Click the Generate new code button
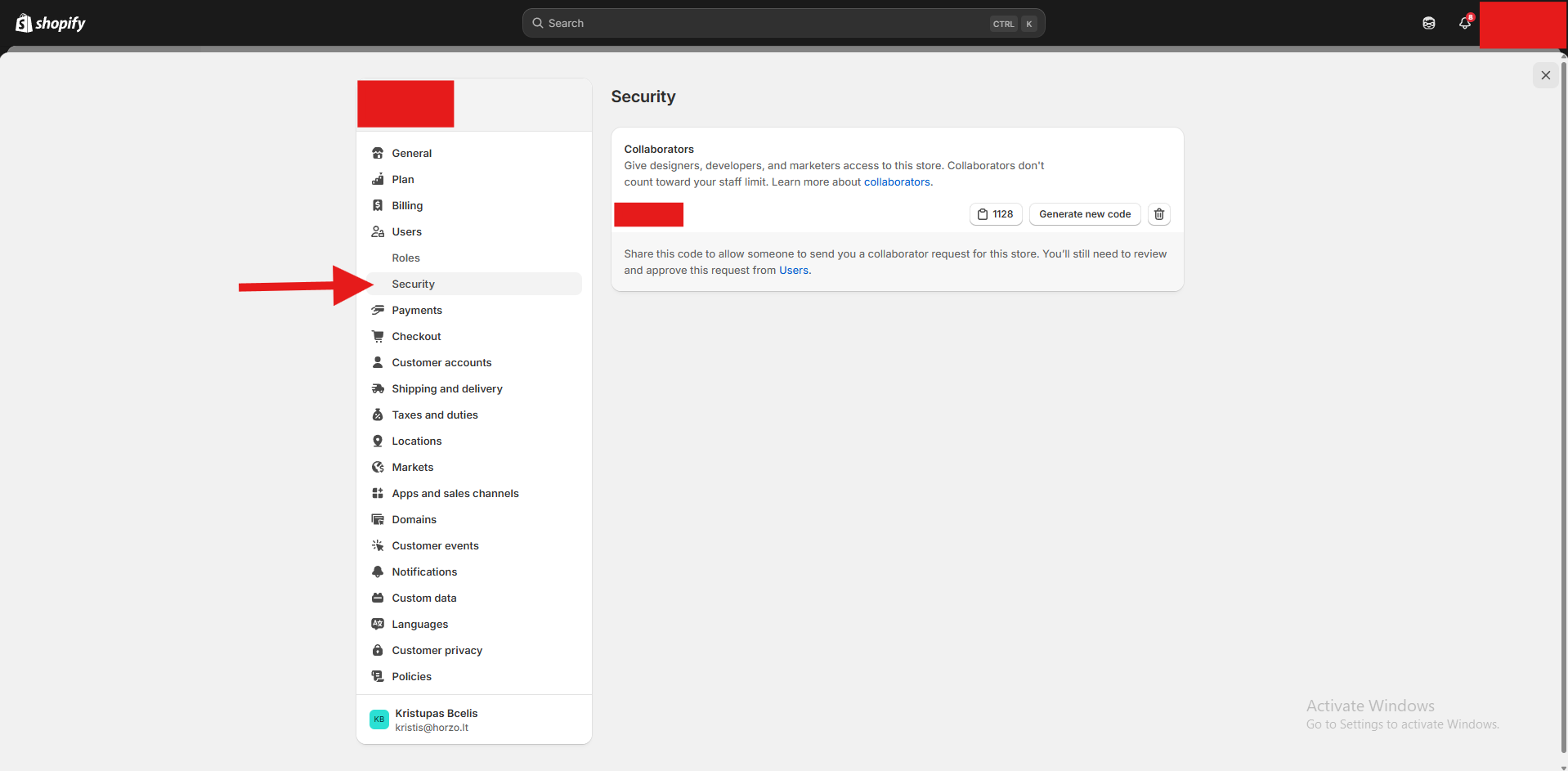 [1083, 213]
